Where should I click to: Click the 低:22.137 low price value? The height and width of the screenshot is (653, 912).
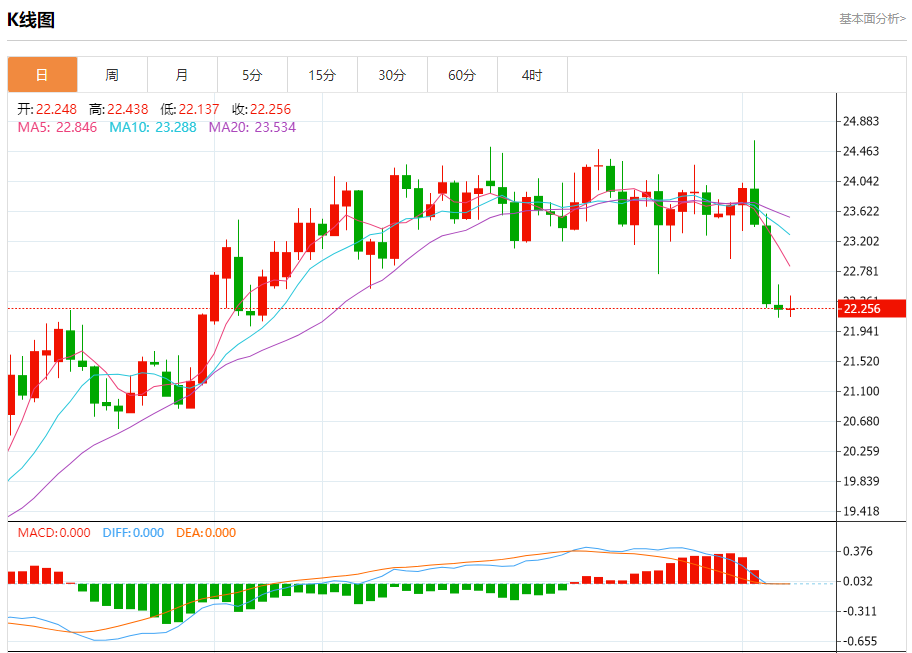pyautogui.click(x=190, y=109)
